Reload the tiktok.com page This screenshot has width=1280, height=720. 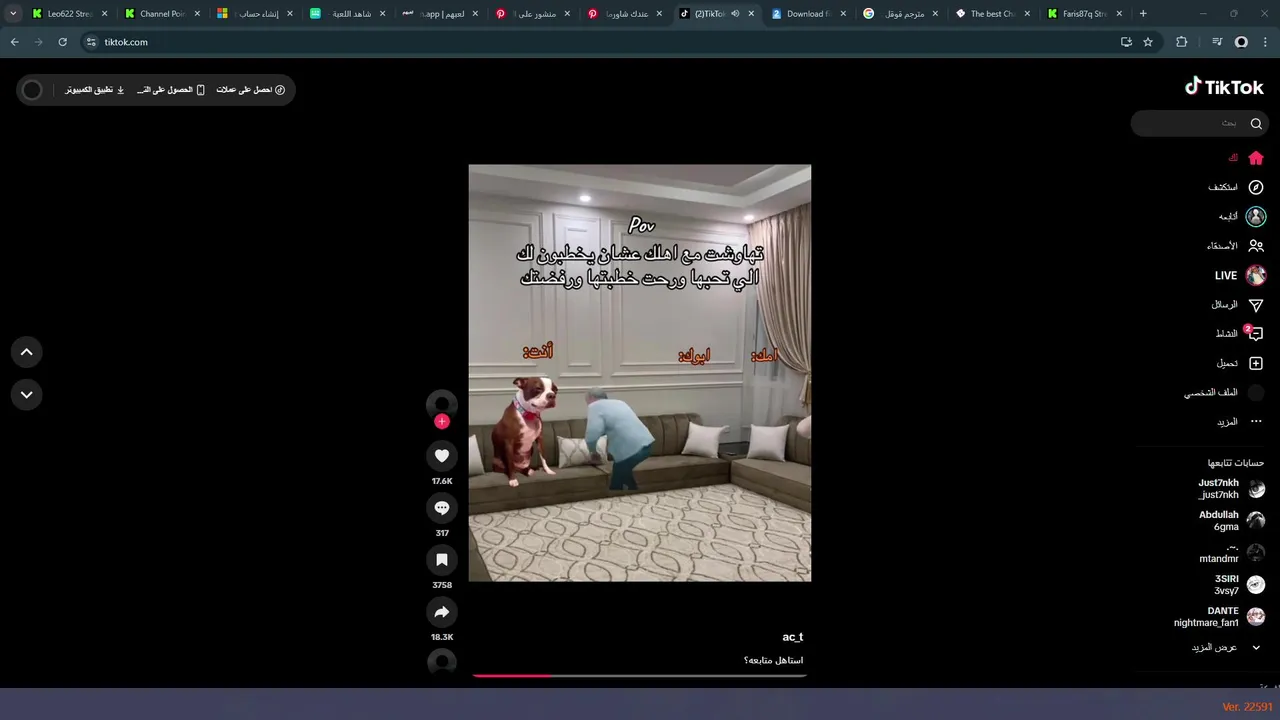pyautogui.click(x=62, y=42)
